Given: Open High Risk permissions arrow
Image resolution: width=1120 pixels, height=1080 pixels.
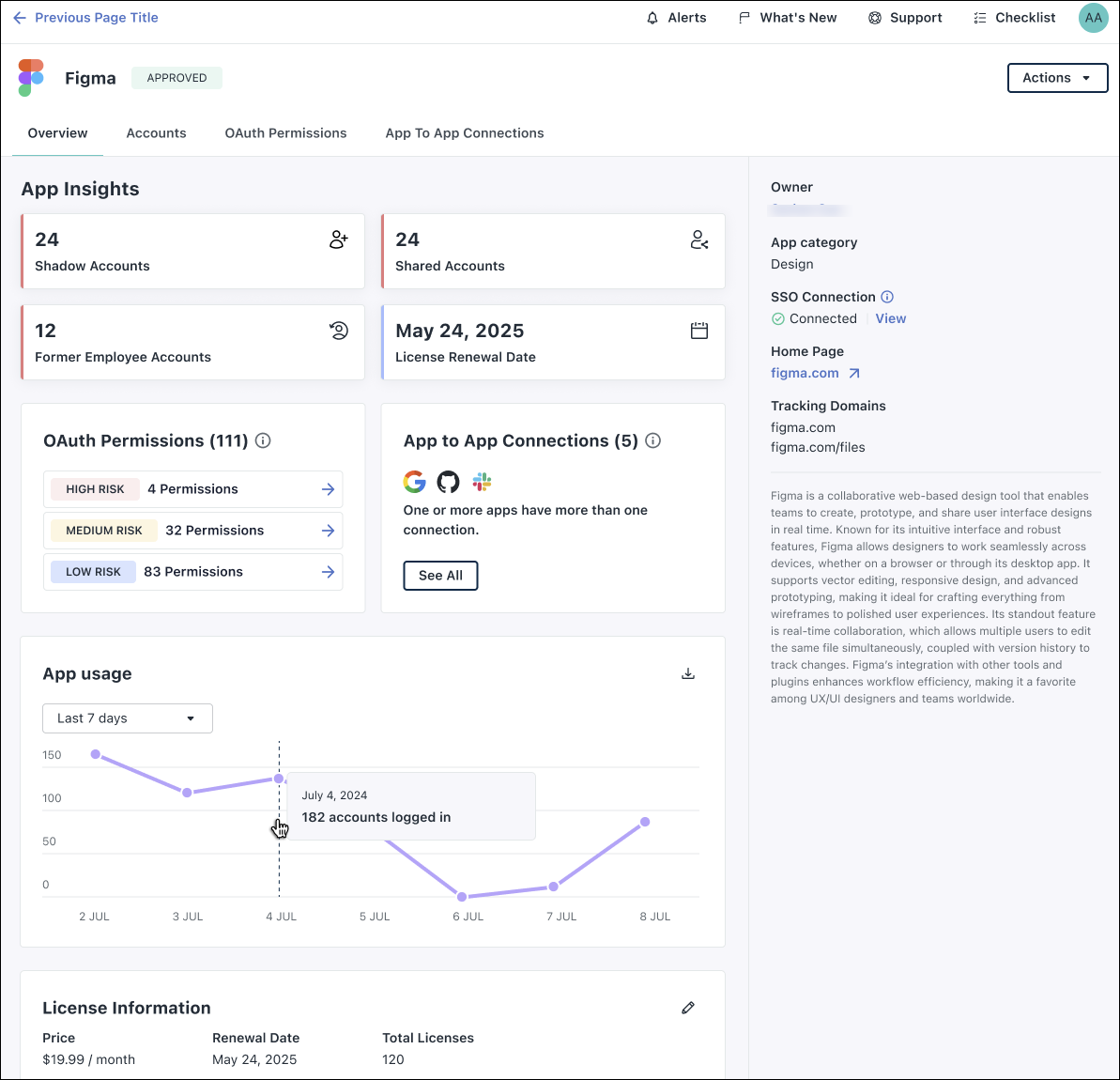Looking at the screenshot, I should click(328, 489).
